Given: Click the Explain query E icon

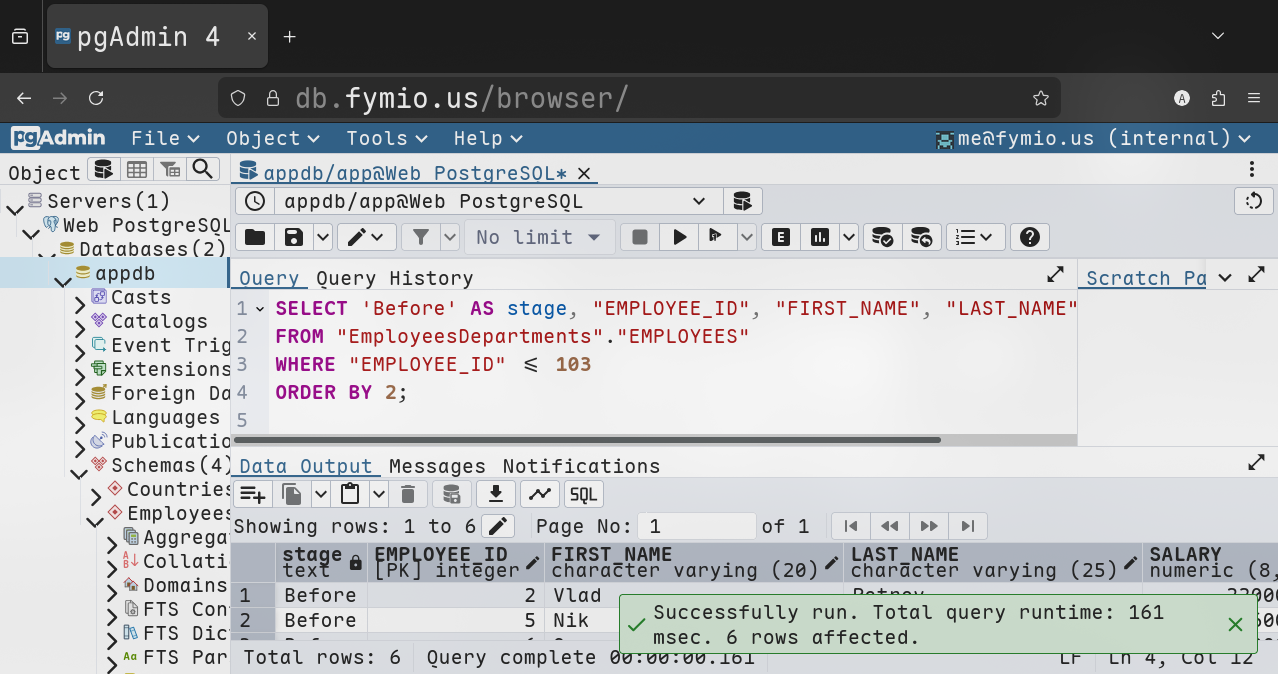Looking at the screenshot, I should [781, 237].
